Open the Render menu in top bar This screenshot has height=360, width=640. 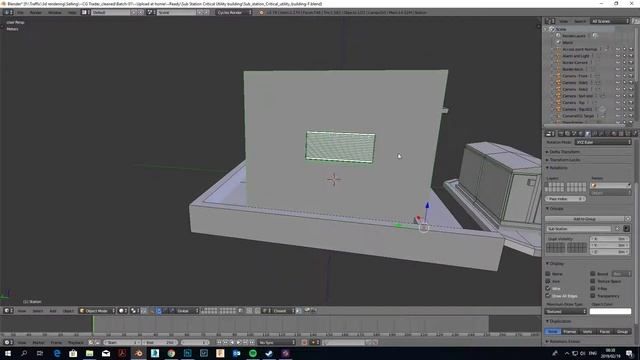click(36, 12)
